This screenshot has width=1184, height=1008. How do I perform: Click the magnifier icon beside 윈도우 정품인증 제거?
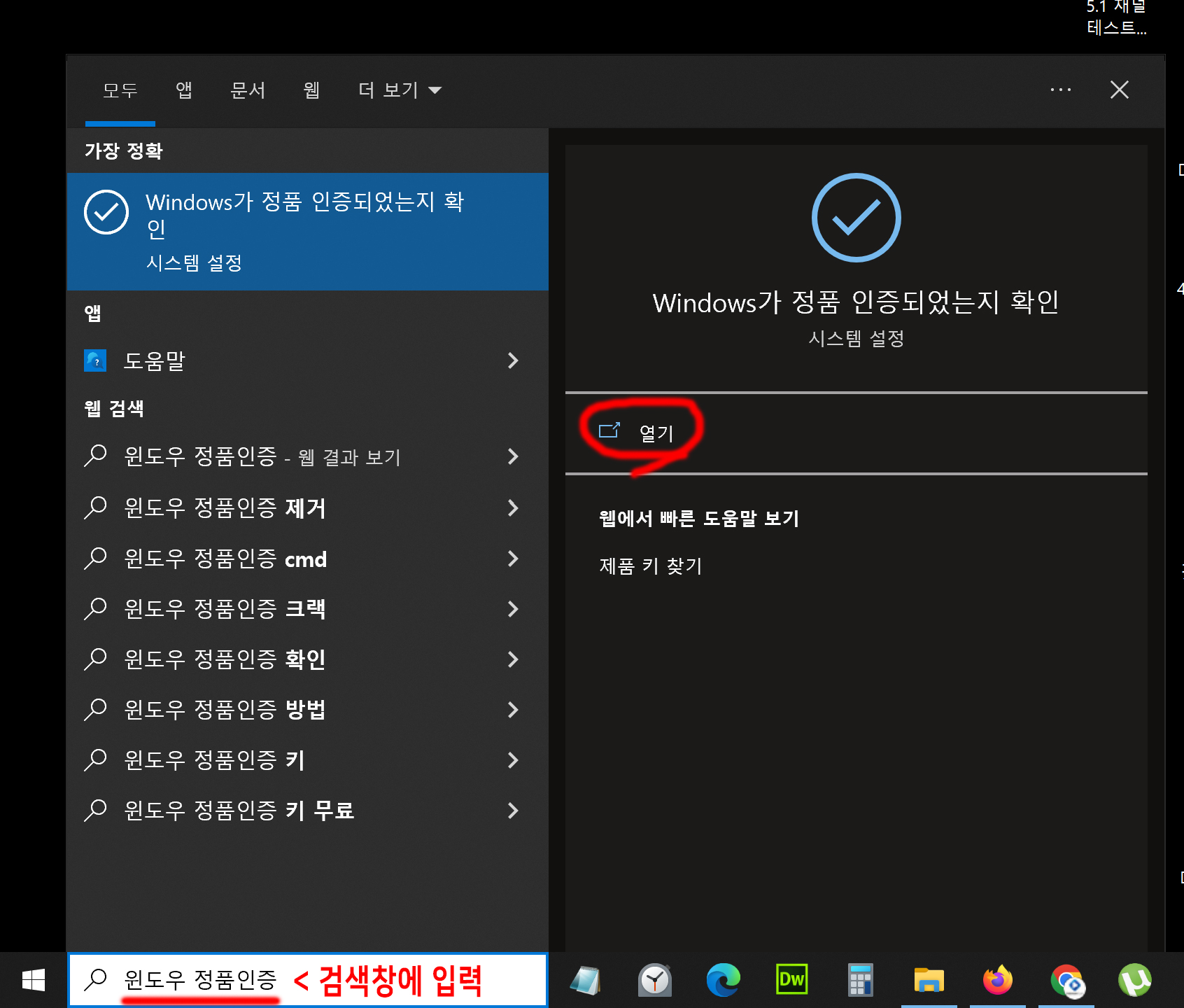[95, 507]
